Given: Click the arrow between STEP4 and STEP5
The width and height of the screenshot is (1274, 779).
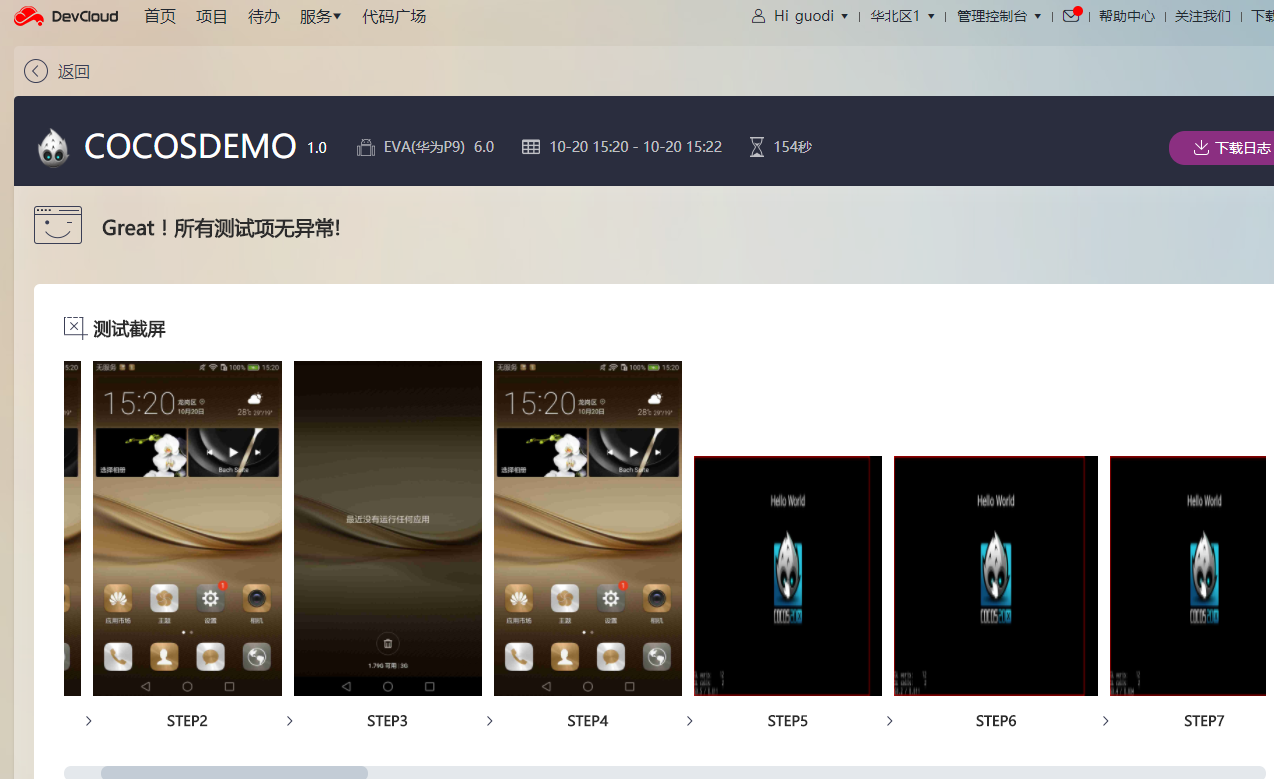Looking at the screenshot, I should (690, 721).
